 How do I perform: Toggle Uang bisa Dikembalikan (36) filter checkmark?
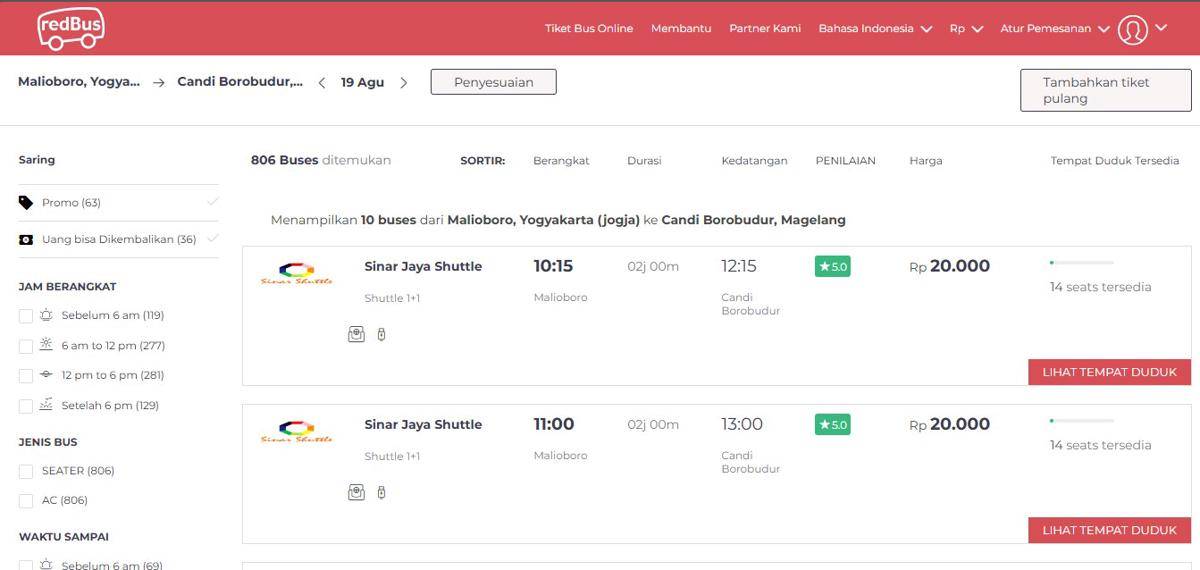pyautogui.click(x=212, y=239)
